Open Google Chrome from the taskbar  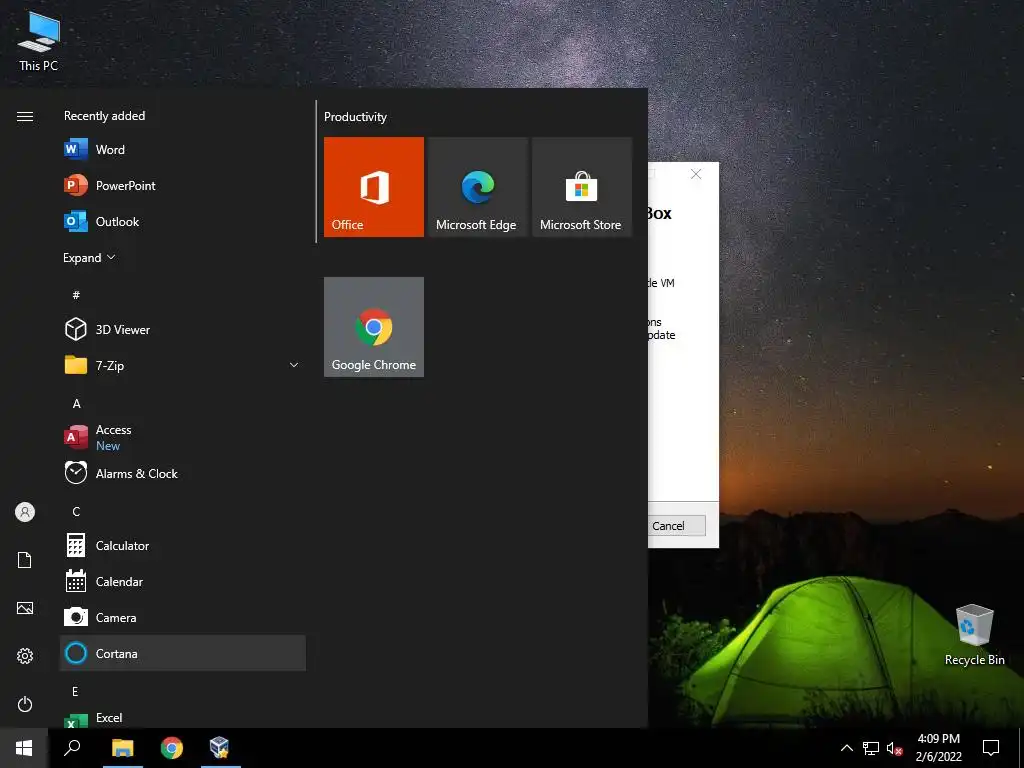(x=172, y=748)
